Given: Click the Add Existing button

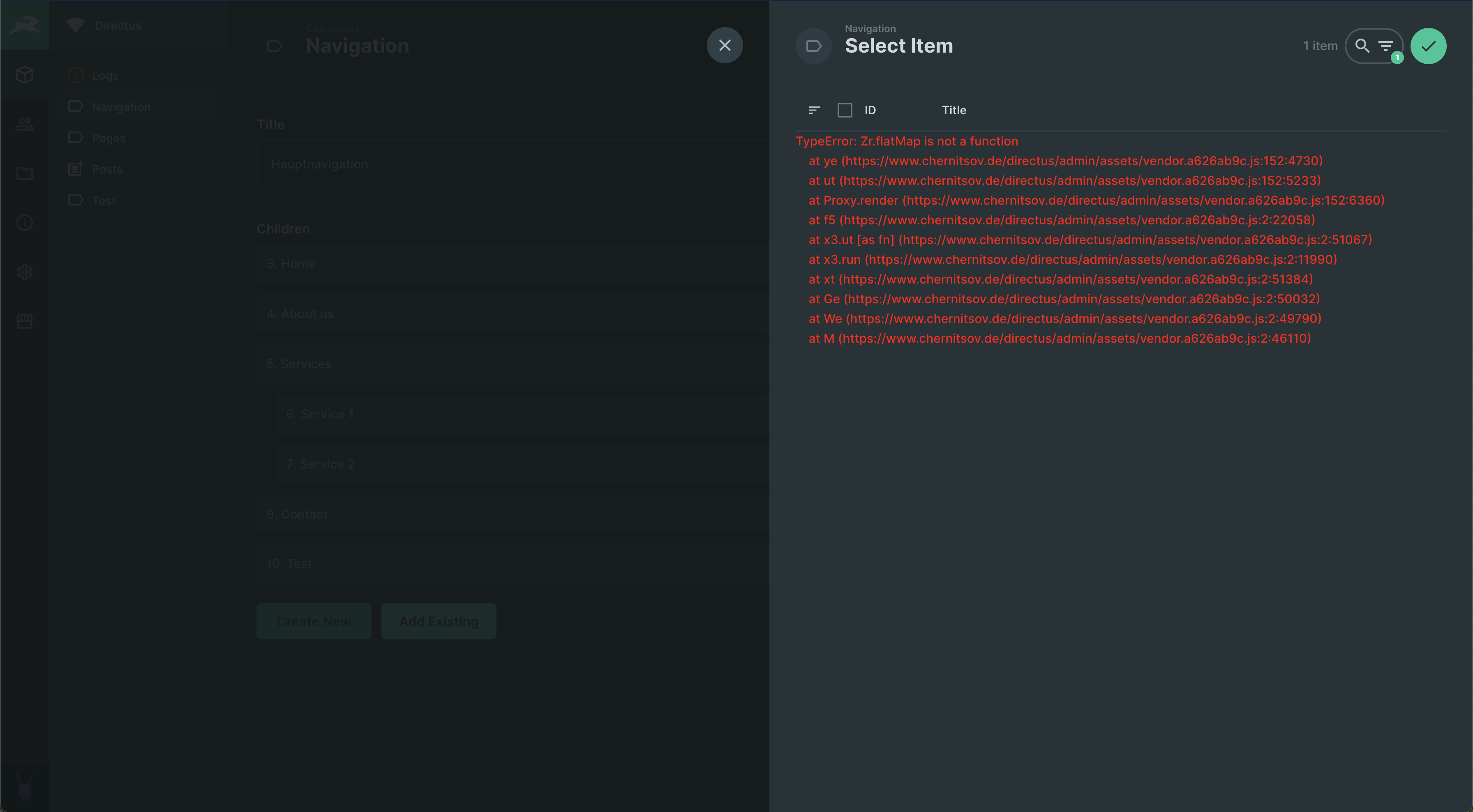Looking at the screenshot, I should [x=439, y=621].
